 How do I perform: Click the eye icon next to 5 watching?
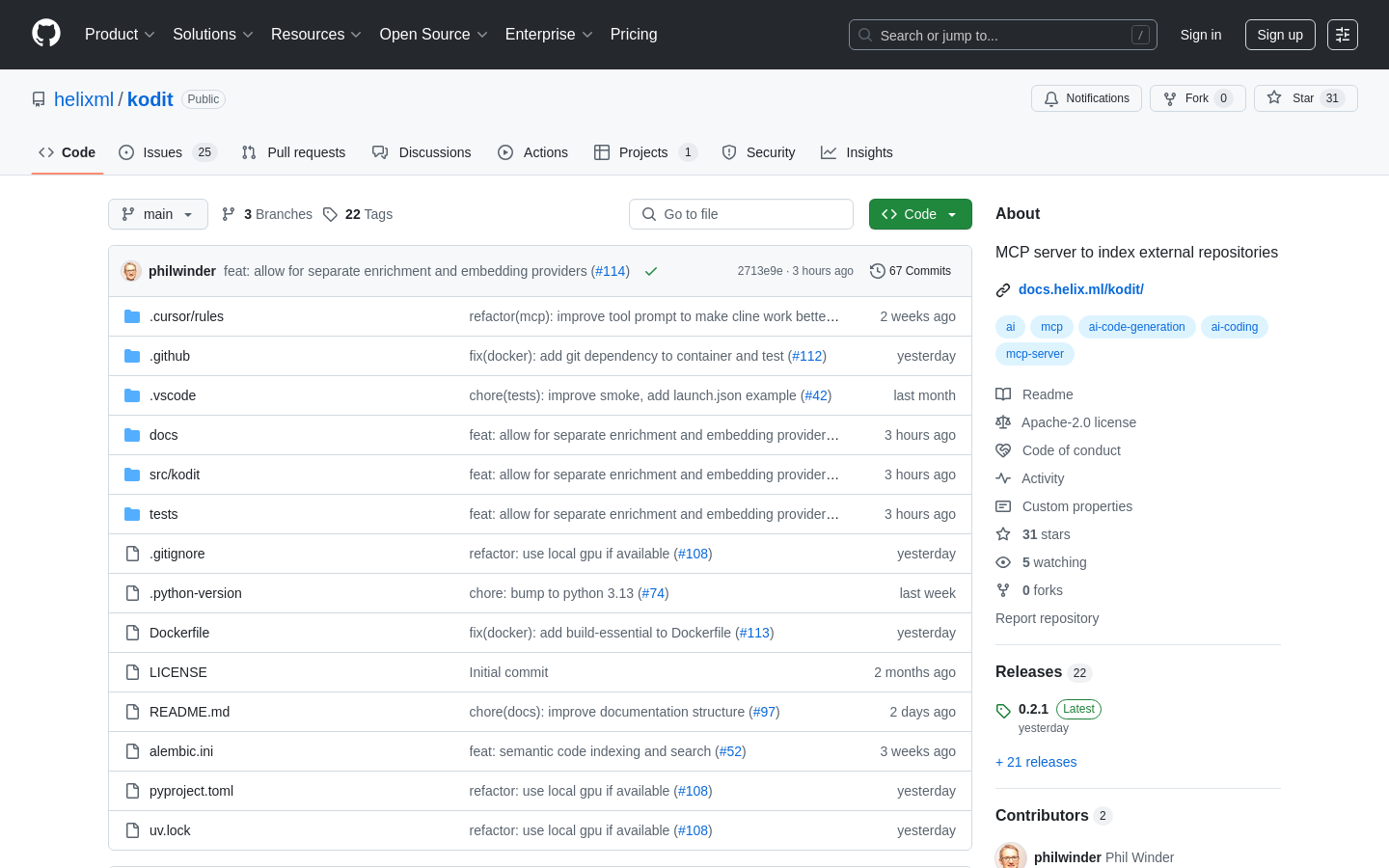[1003, 562]
